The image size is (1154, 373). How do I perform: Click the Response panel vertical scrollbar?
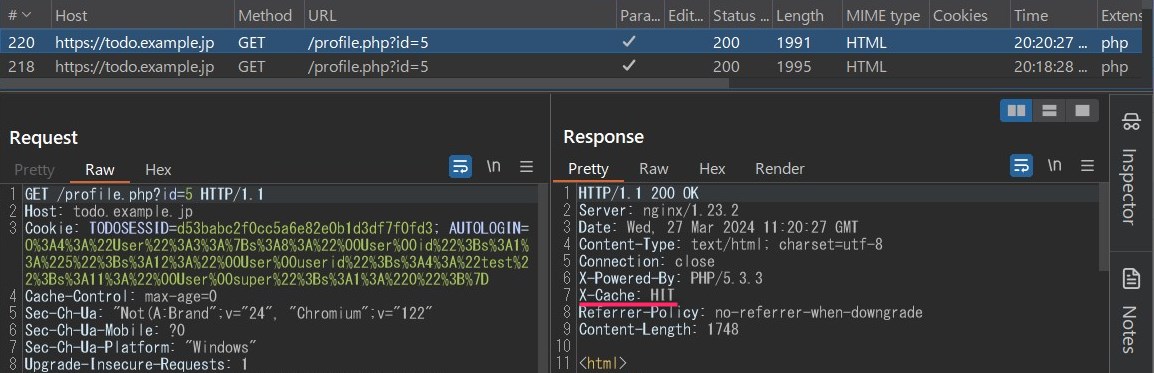point(1103,228)
